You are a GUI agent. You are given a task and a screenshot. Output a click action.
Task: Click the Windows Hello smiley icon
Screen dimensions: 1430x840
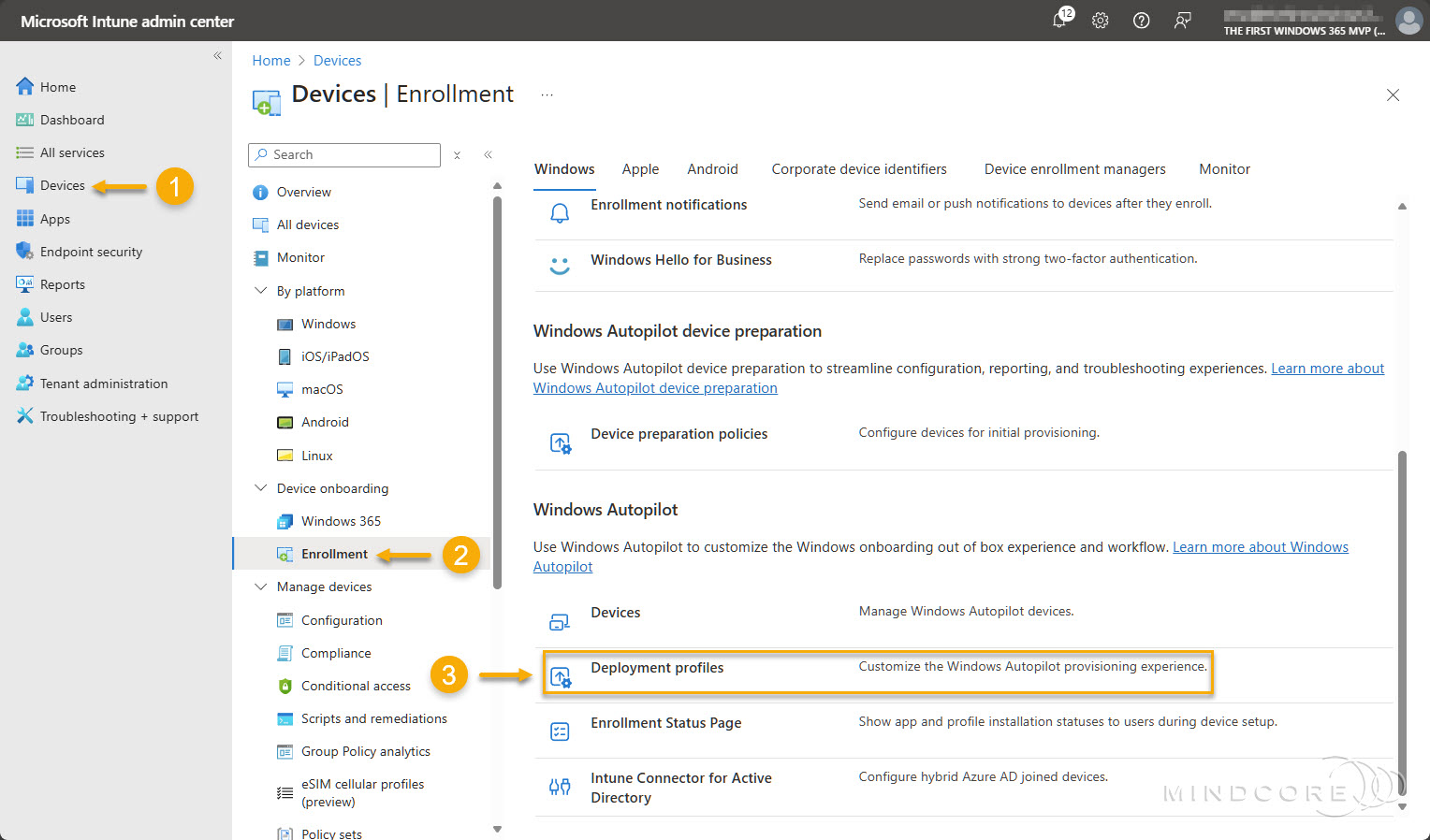coord(560,266)
